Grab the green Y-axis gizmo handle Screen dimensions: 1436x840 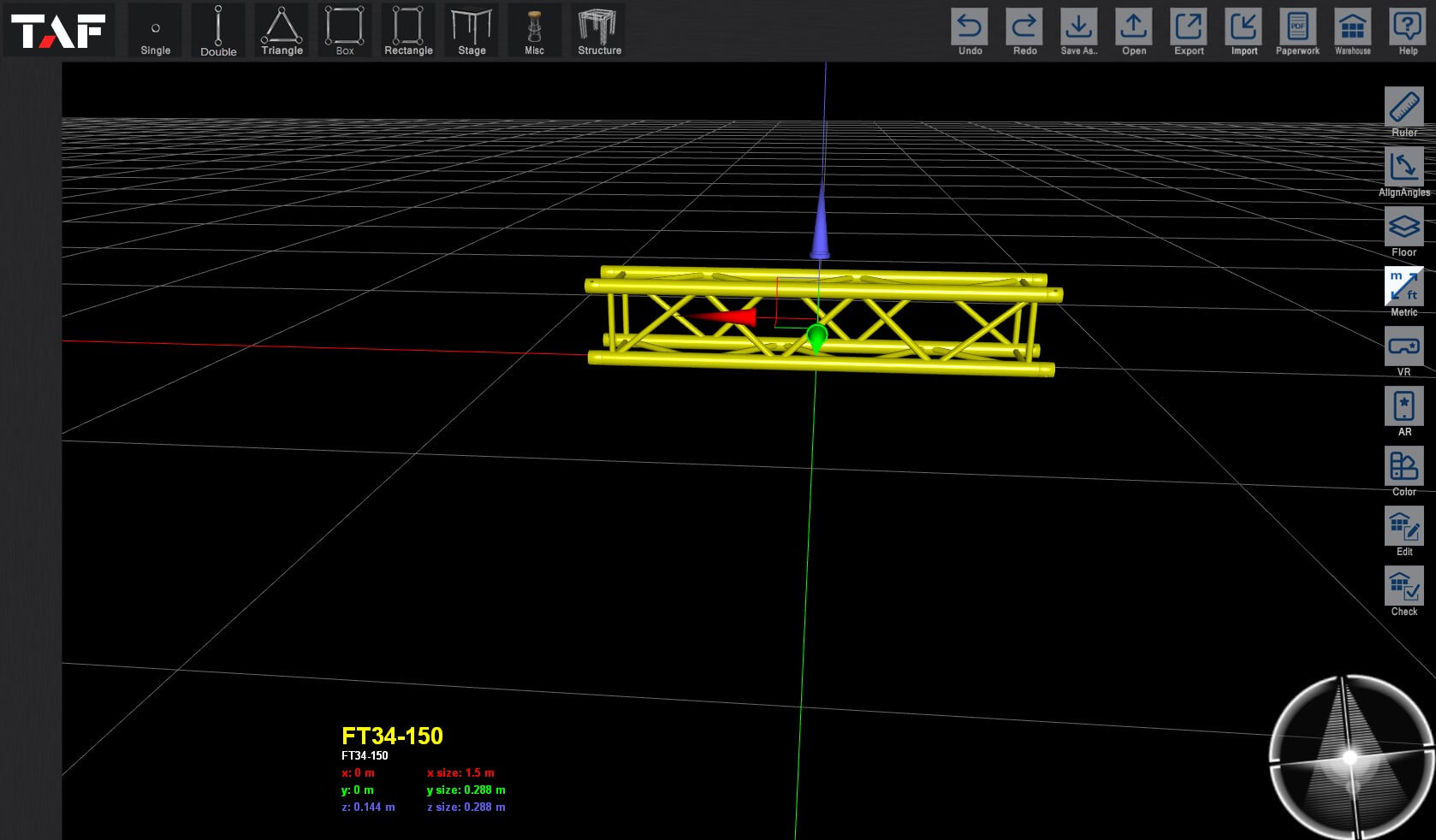pos(816,338)
